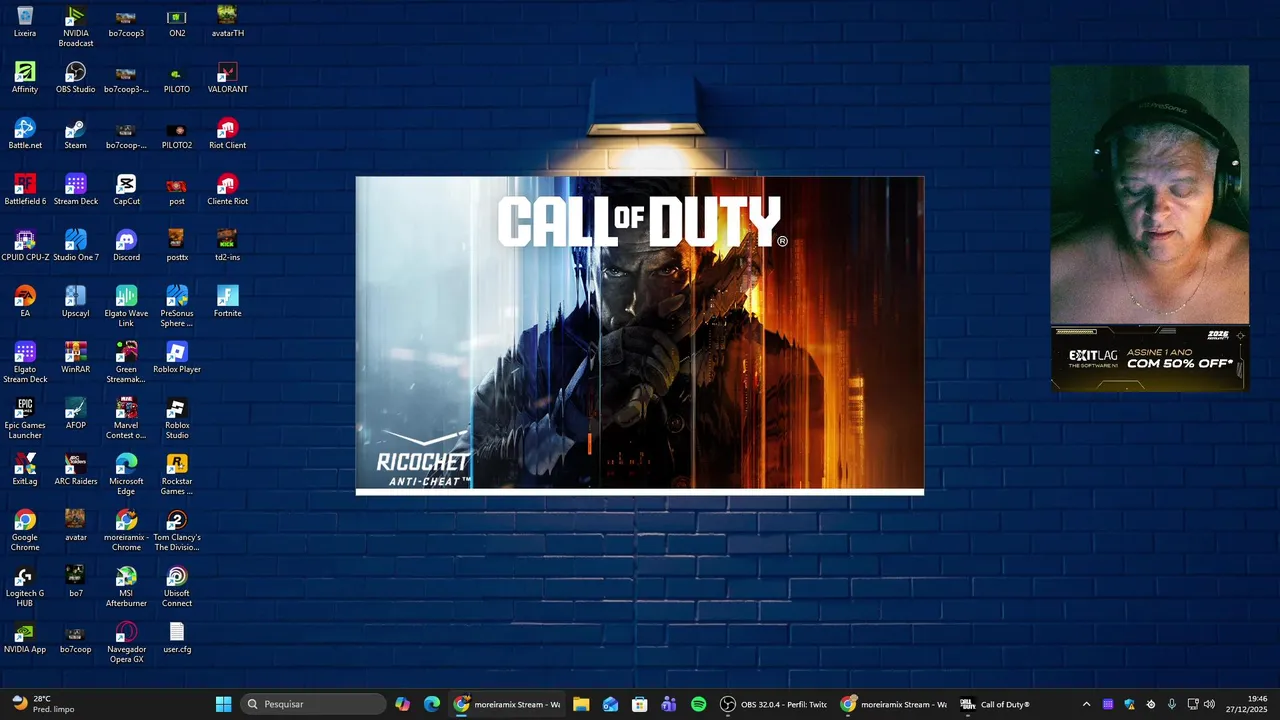Launch Ubisoft Connect from the desktop
The width and height of the screenshot is (1280, 720).
177,587
